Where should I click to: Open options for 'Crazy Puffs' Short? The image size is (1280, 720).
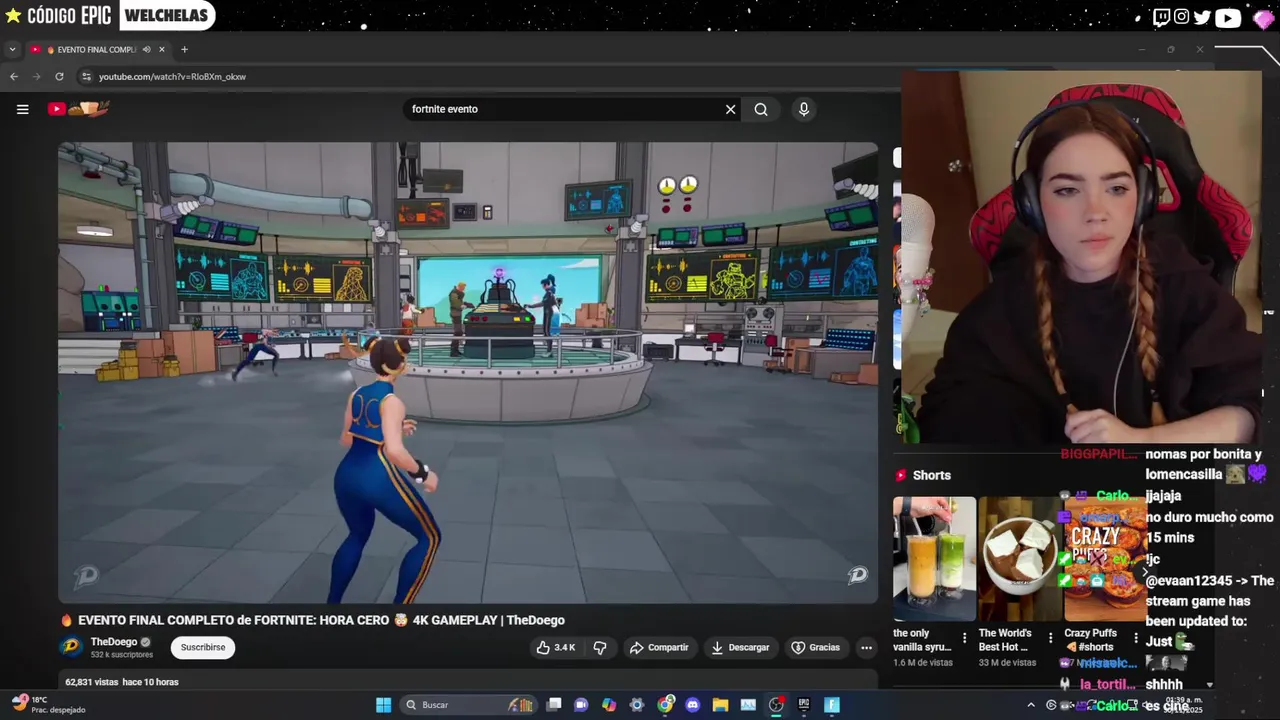tap(1135, 638)
